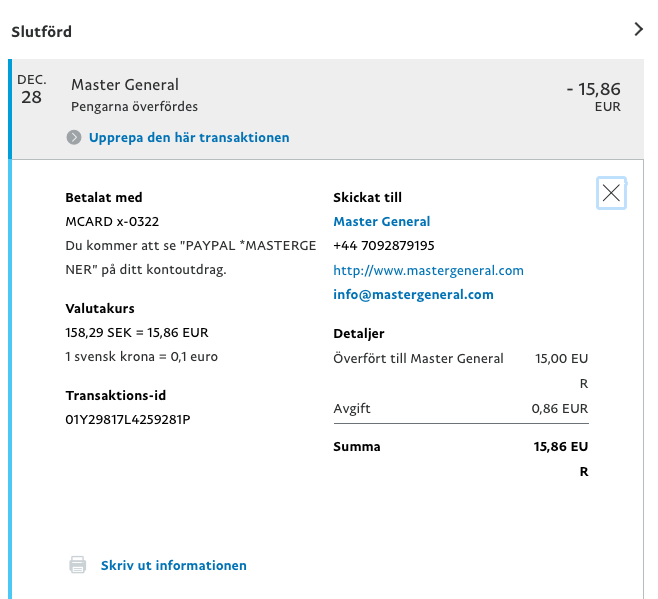Click the Avgift fee row
This screenshot has width=658, height=599.
tap(461, 408)
